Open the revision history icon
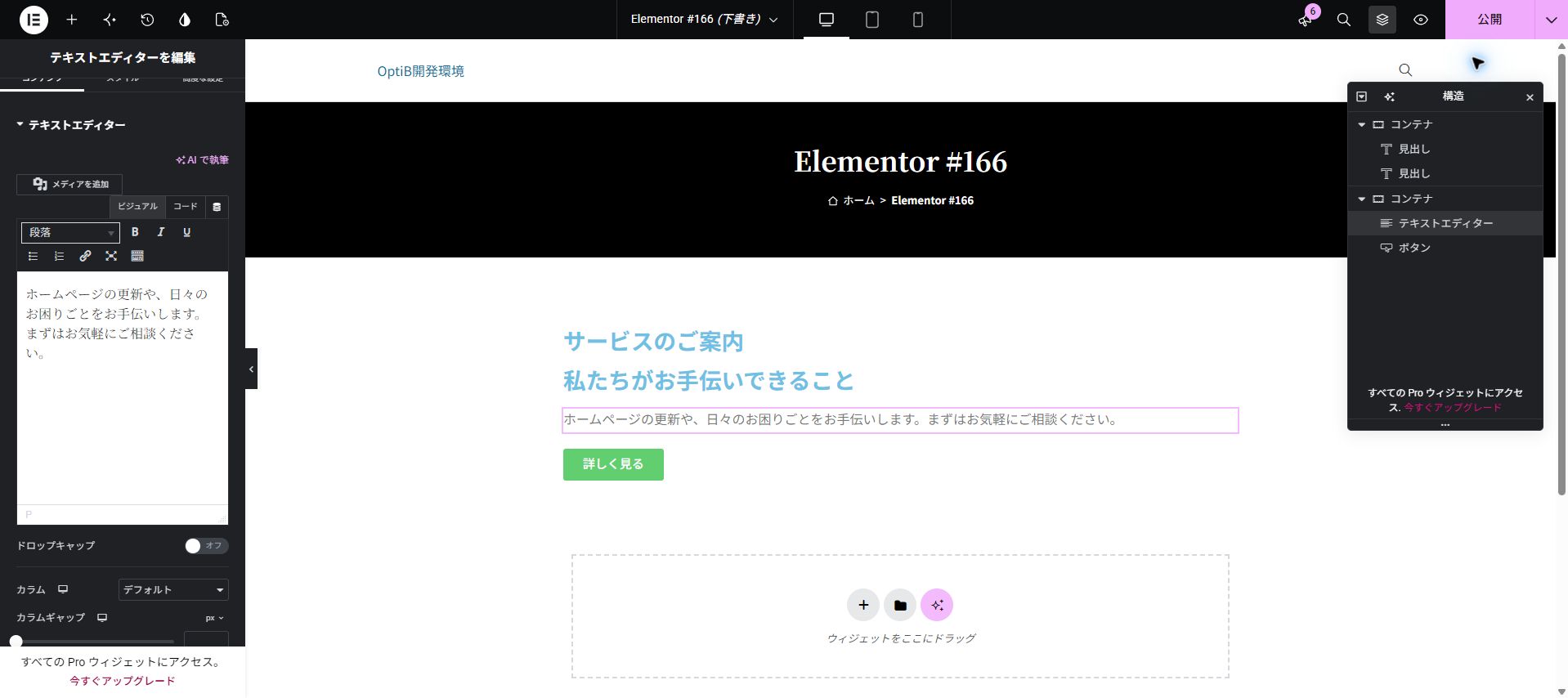 pos(147,20)
